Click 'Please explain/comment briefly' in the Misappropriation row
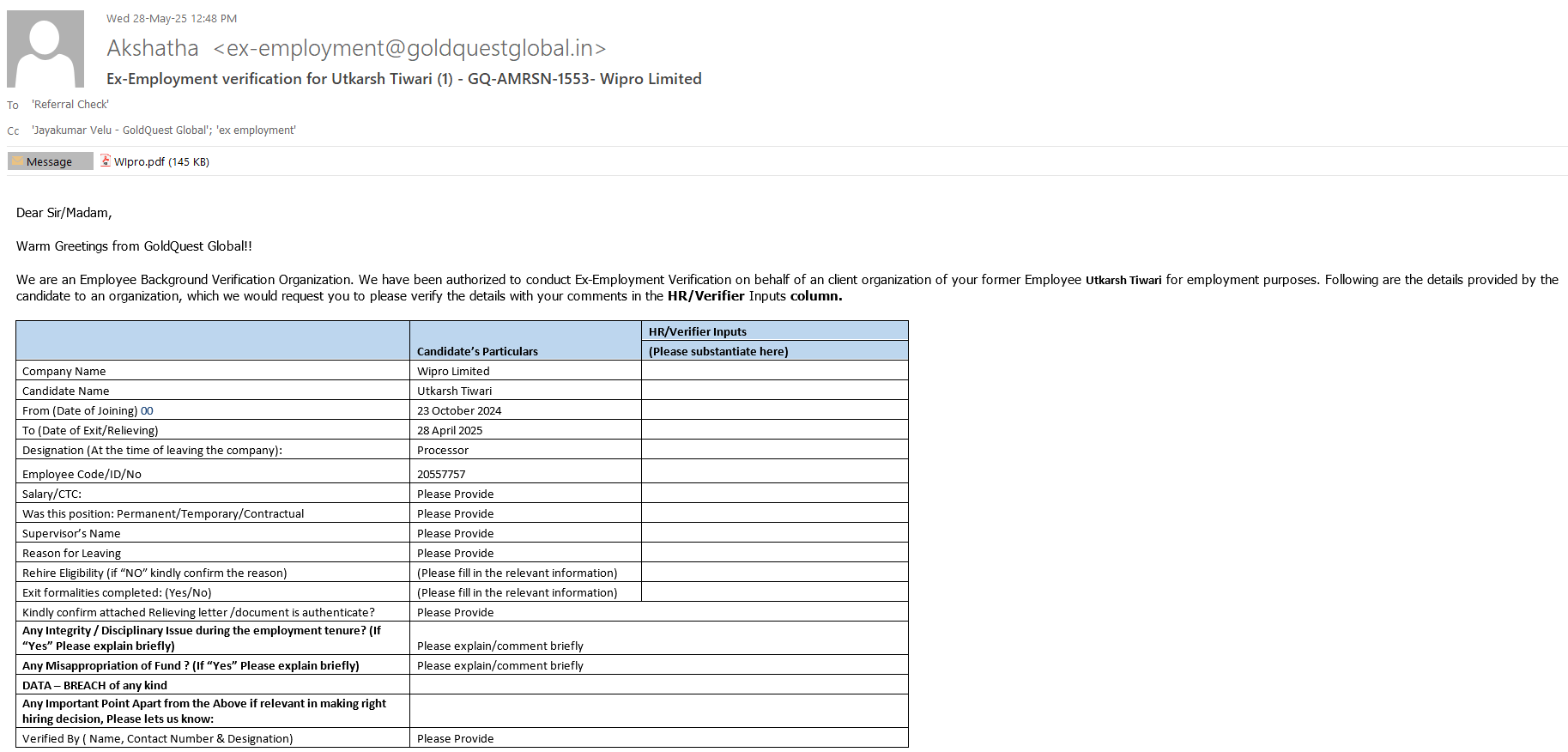 (x=500, y=665)
